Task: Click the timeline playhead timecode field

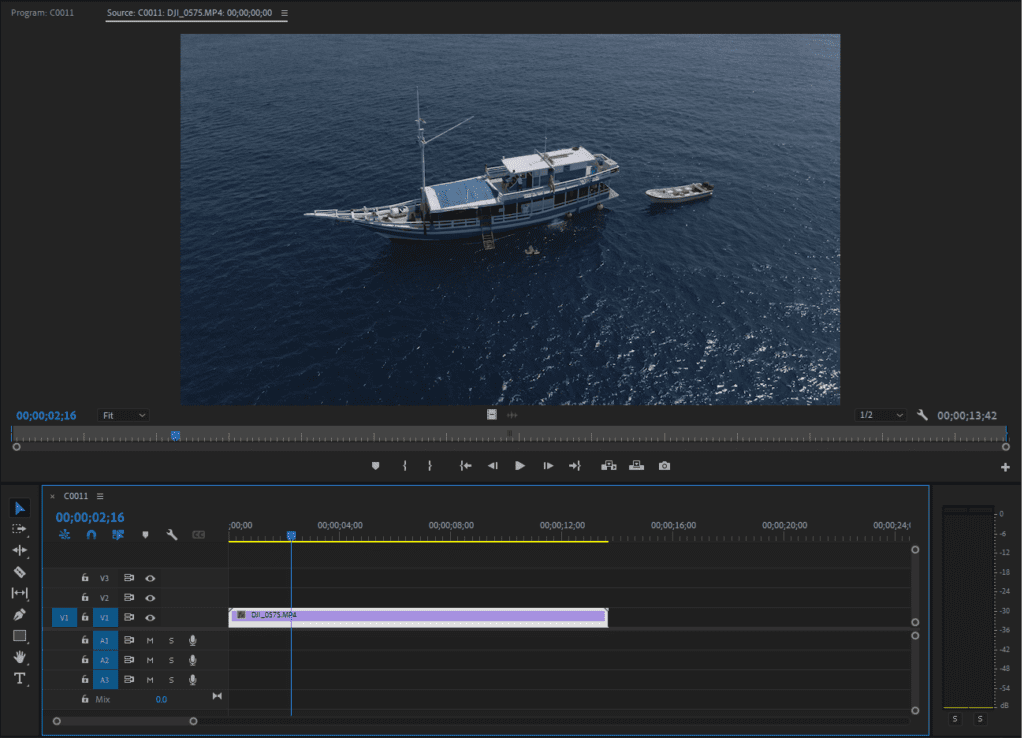Action: tap(89, 517)
